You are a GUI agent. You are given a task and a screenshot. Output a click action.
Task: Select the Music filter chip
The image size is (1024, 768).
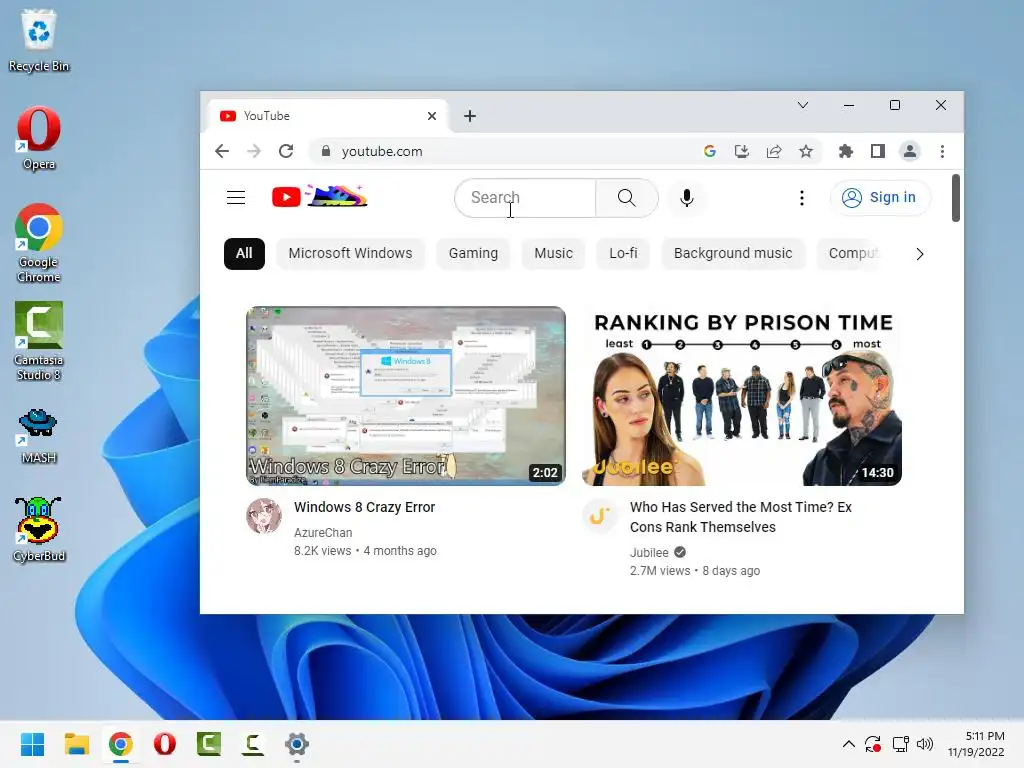tap(553, 253)
